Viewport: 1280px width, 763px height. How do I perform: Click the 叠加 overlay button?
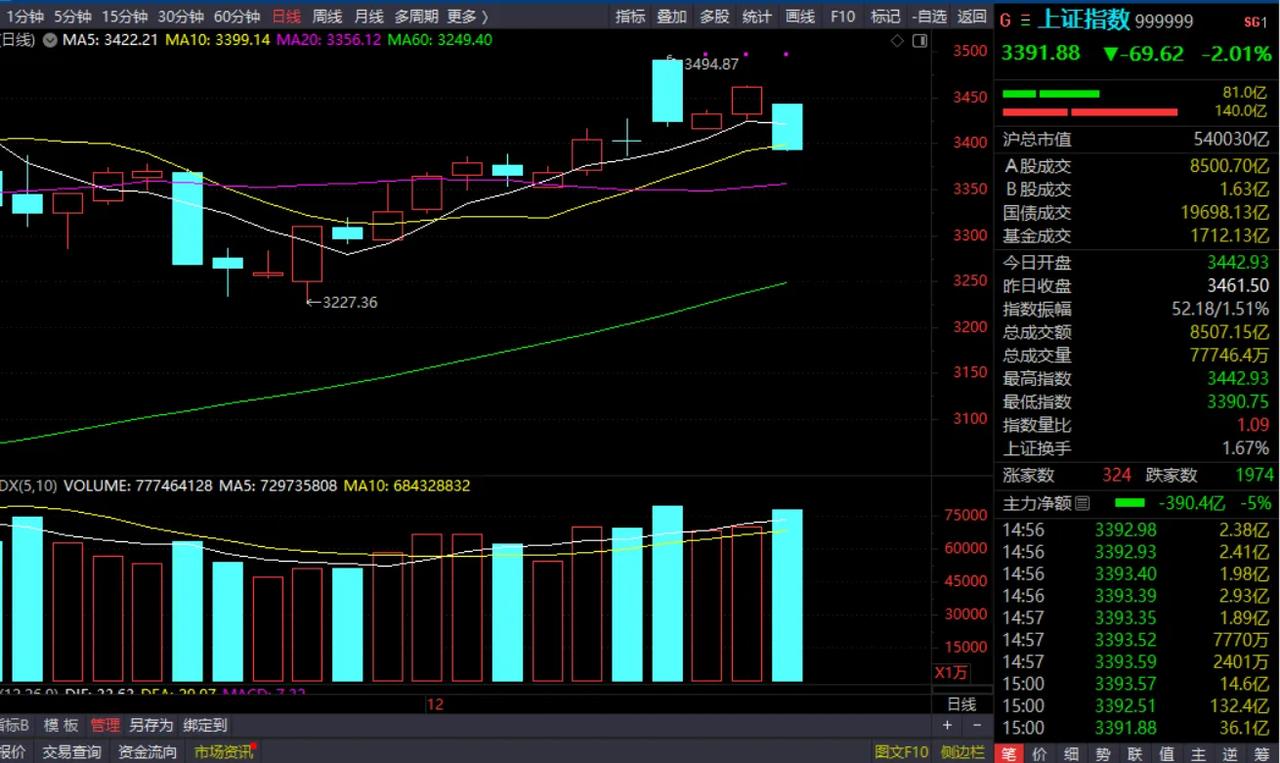click(x=672, y=16)
